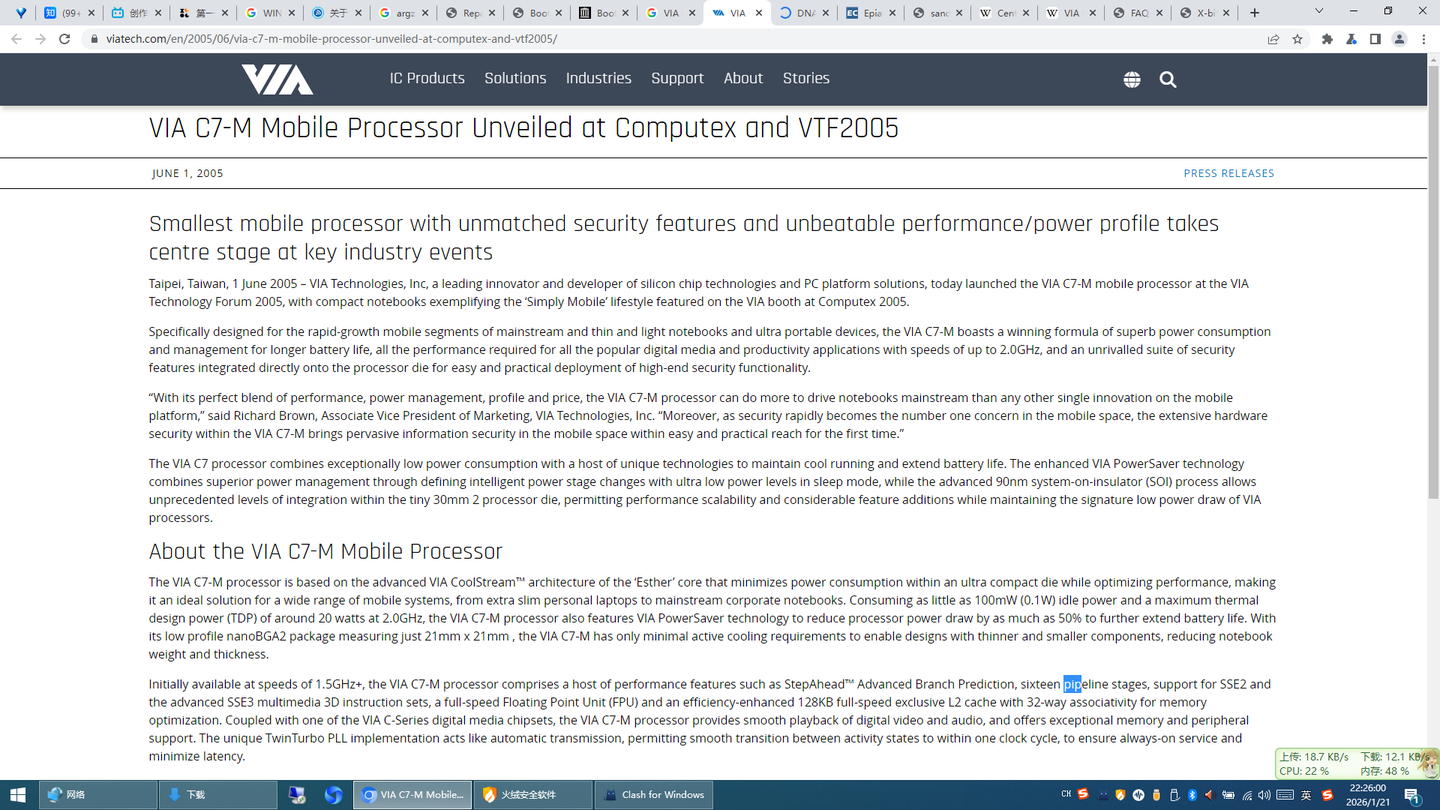Open the About menu

pyautogui.click(x=743, y=78)
